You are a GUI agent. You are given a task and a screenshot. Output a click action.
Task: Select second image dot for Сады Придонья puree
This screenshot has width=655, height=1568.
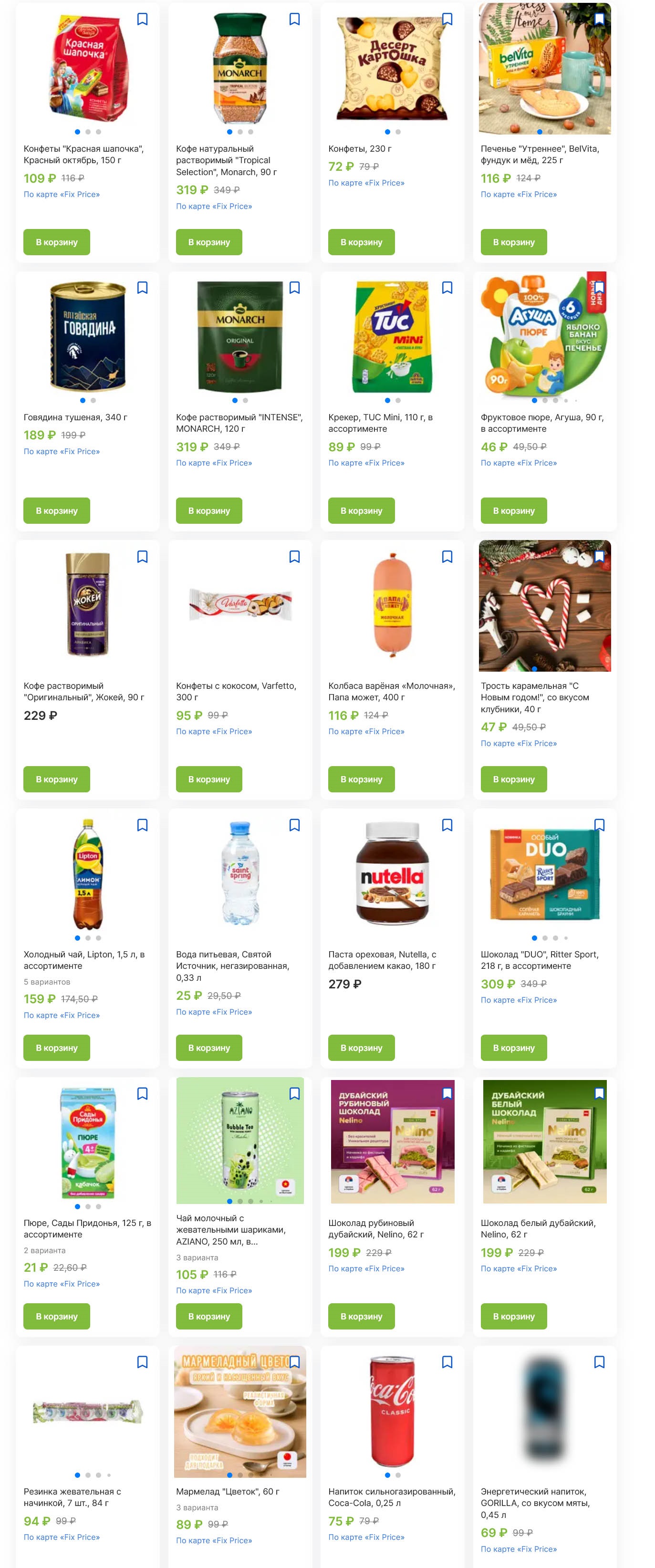point(88,1206)
